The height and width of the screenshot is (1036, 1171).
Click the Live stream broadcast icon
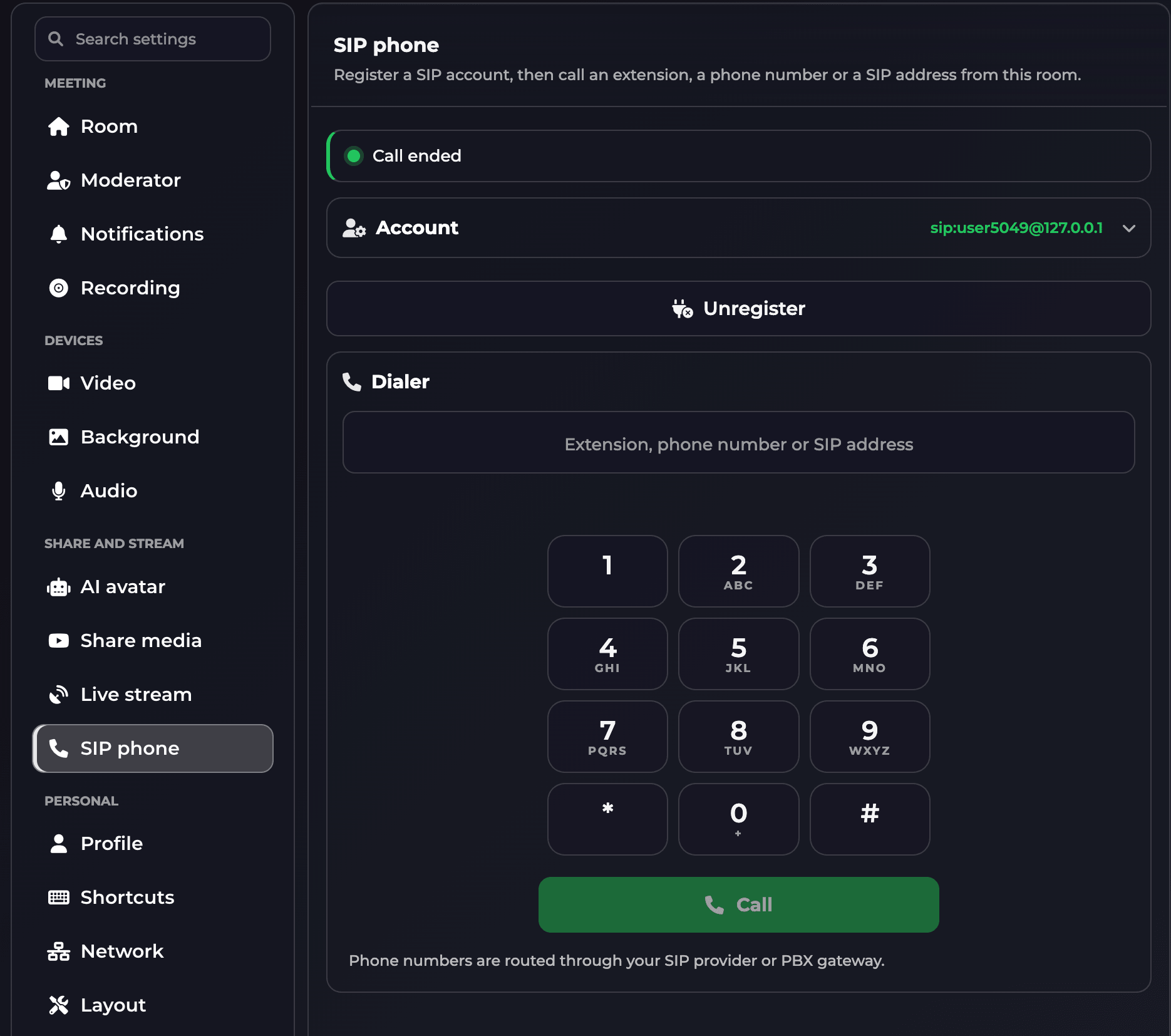point(59,695)
